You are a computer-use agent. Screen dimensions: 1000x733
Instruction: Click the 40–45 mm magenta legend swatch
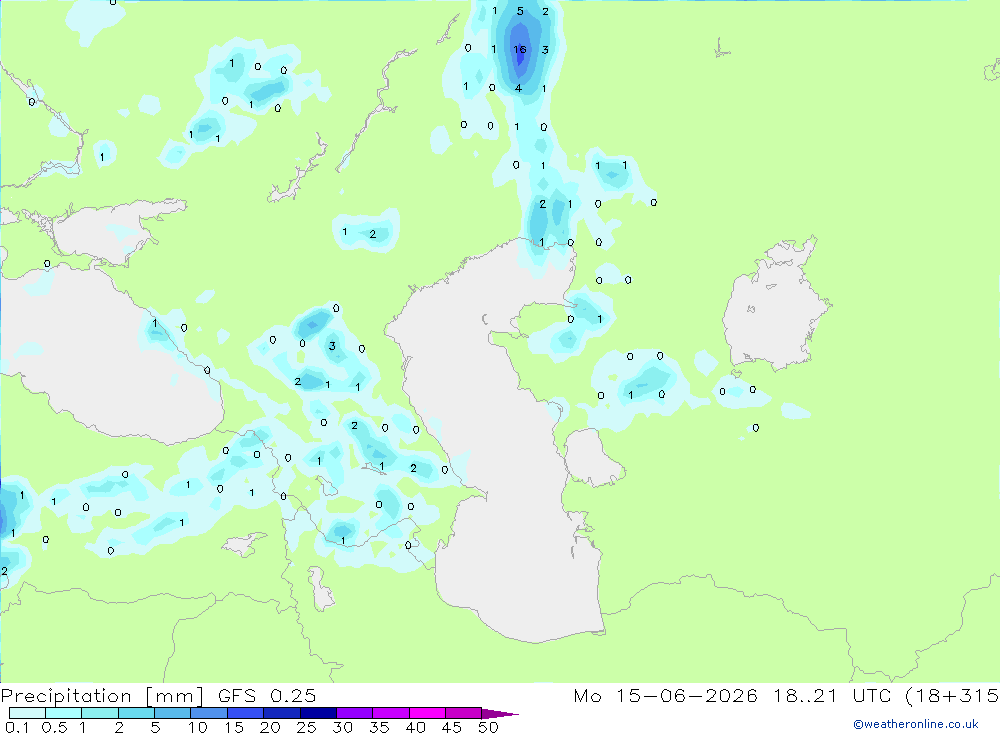click(x=427, y=713)
